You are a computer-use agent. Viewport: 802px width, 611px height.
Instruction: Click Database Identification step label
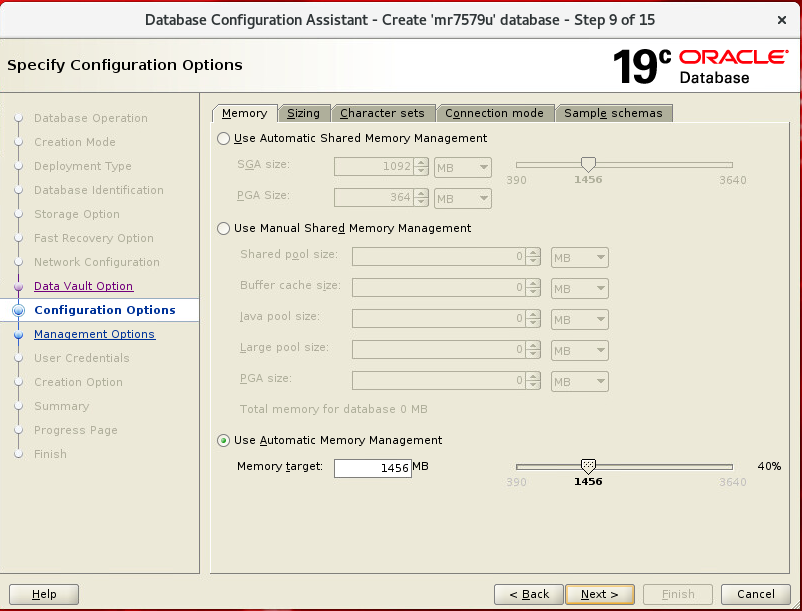point(99,190)
